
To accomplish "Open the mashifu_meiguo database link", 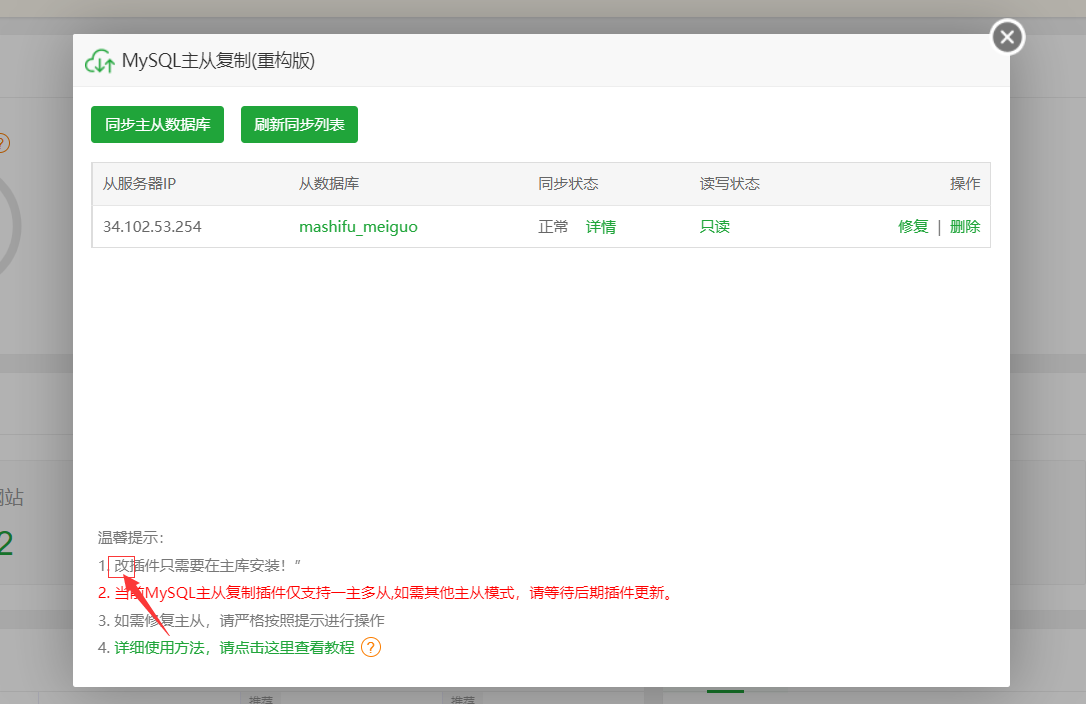I will (x=358, y=227).
